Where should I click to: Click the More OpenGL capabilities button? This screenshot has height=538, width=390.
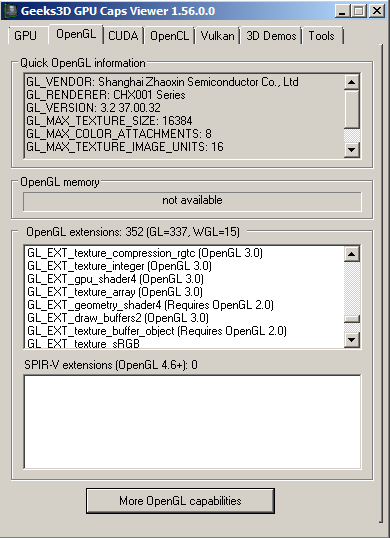(180, 501)
